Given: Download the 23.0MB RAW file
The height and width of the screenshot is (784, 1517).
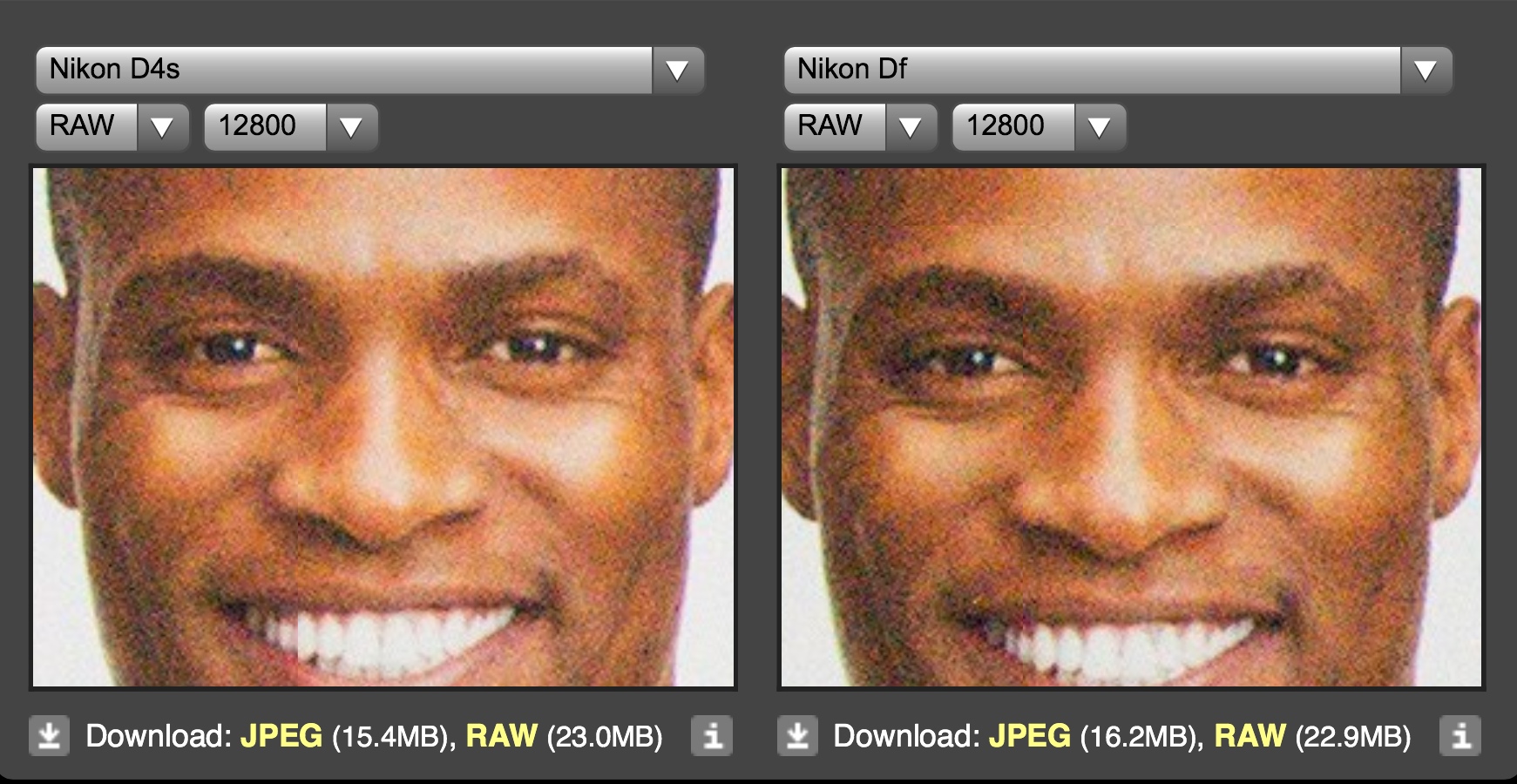Looking at the screenshot, I should pos(502,736).
